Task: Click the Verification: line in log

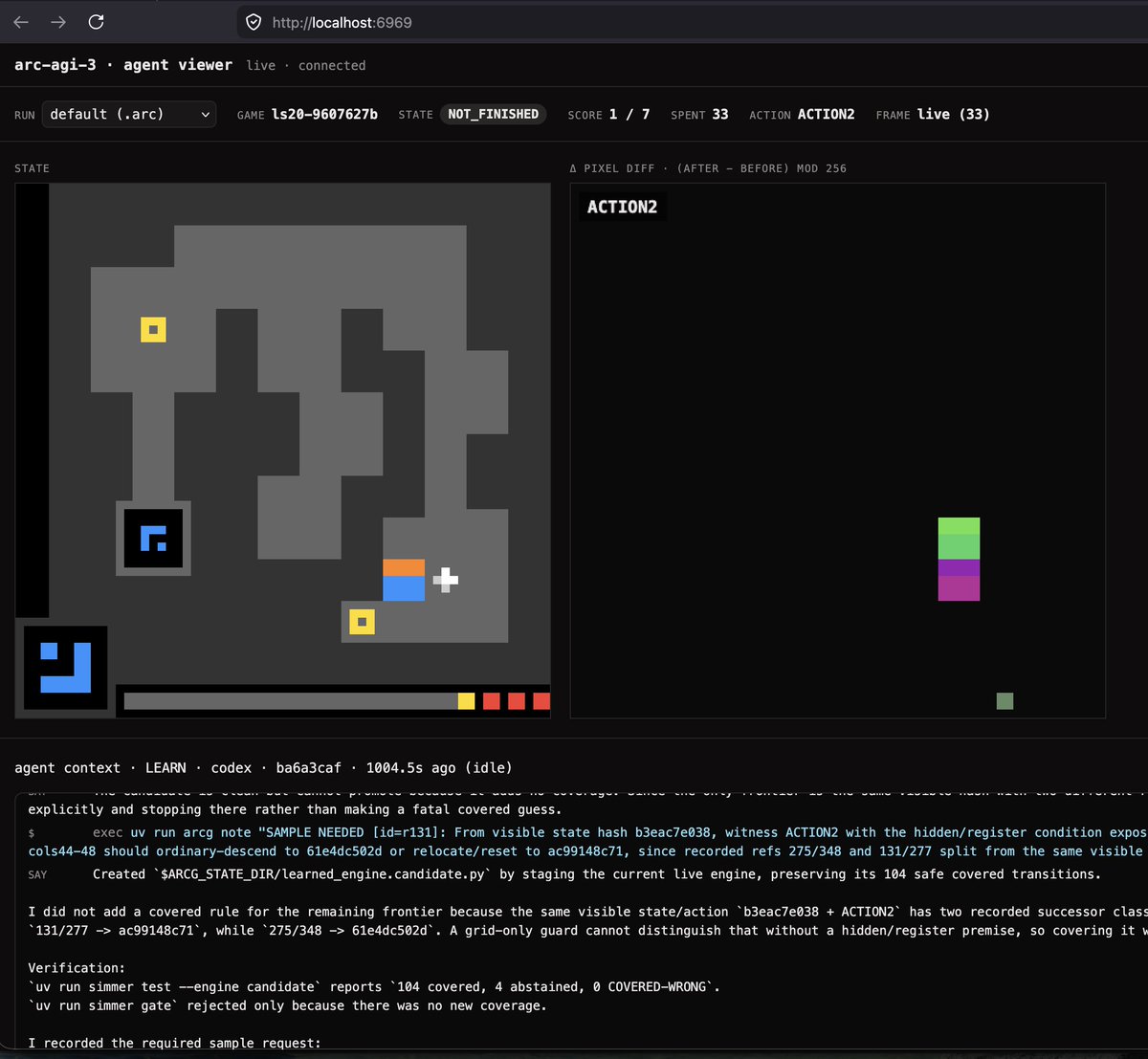Action: [77, 968]
